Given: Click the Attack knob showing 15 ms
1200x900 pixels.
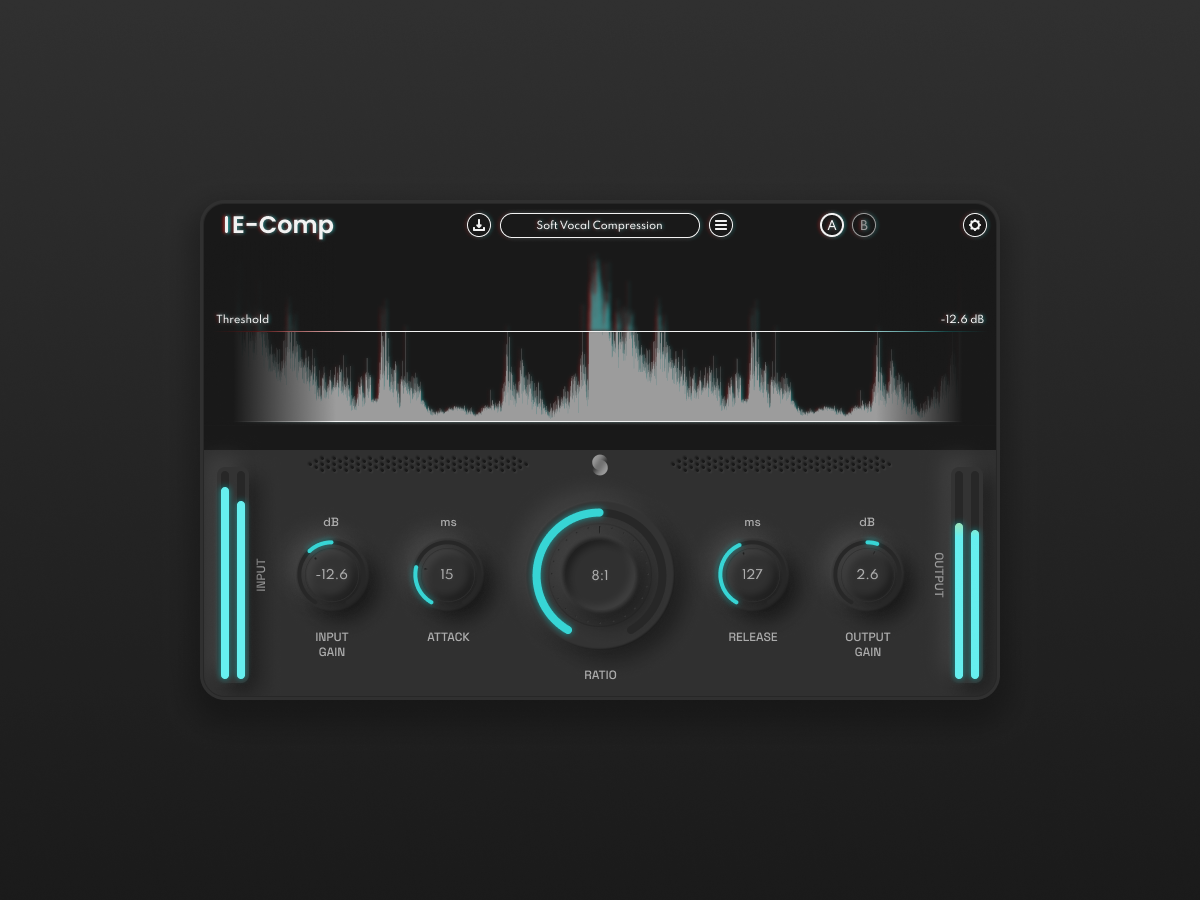Looking at the screenshot, I should coord(447,574).
